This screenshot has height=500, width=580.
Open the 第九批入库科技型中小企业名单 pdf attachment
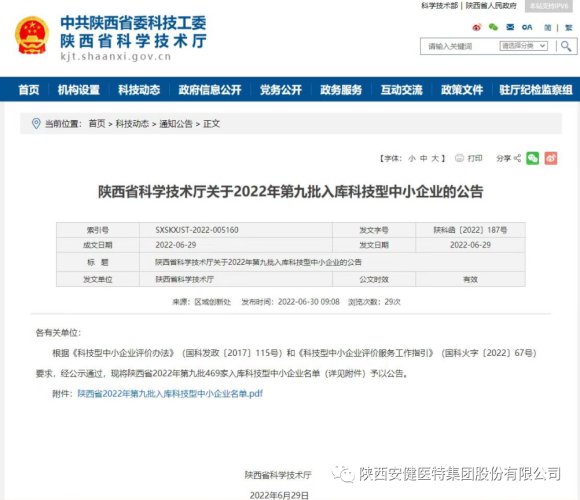click(170, 394)
